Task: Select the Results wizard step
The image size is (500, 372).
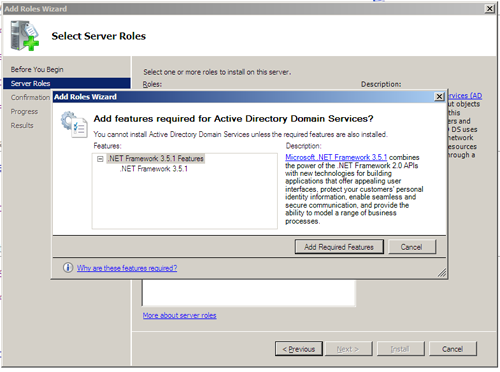Action: 22,126
